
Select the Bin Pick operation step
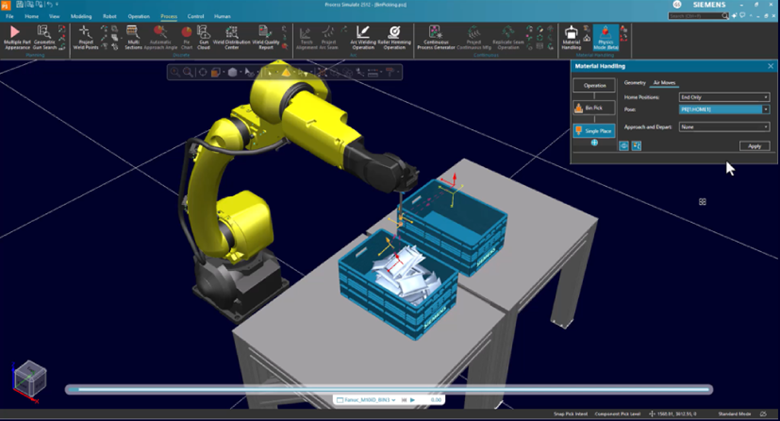[x=594, y=108]
